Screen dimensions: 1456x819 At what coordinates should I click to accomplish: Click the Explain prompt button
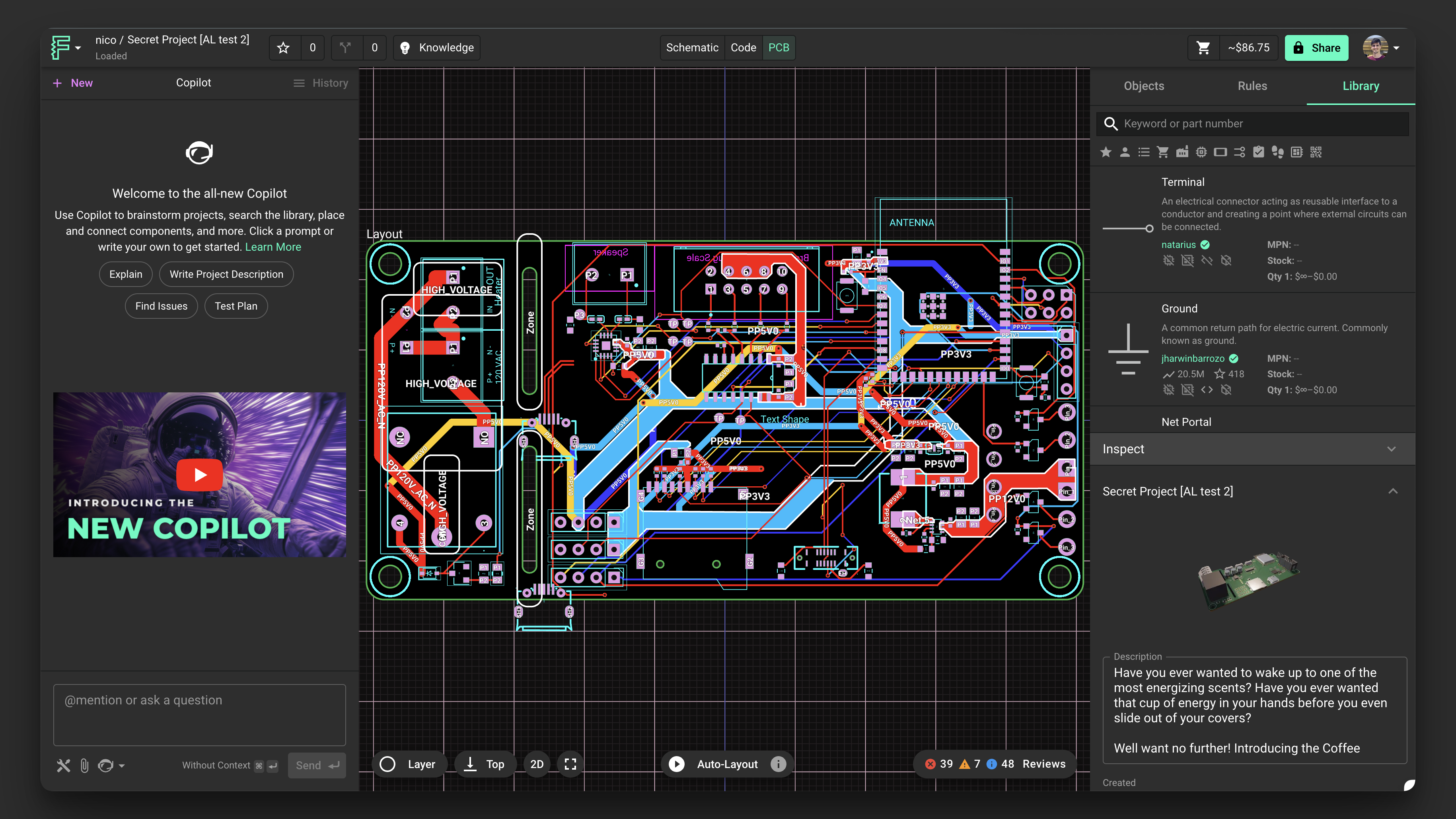(x=125, y=274)
